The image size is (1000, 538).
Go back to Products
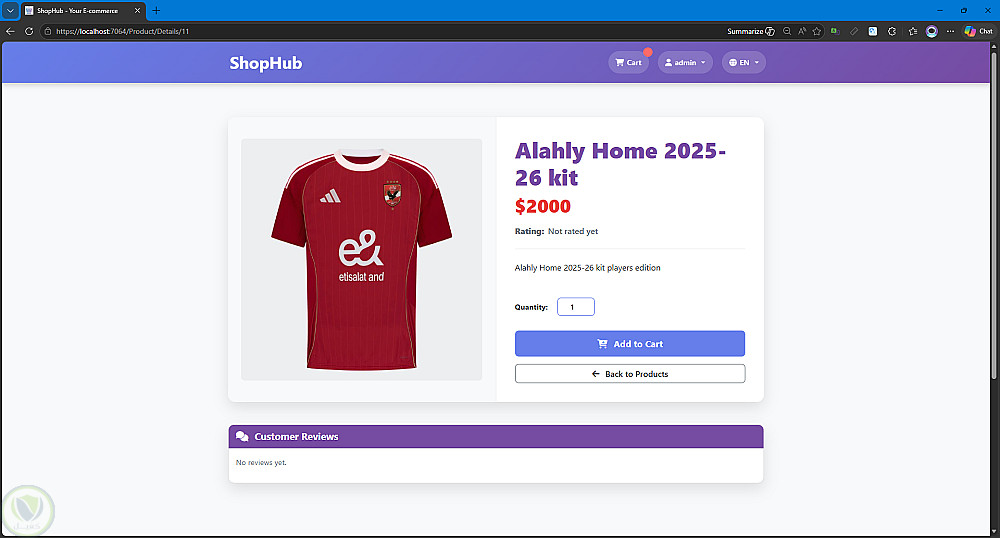pyautogui.click(x=629, y=374)
